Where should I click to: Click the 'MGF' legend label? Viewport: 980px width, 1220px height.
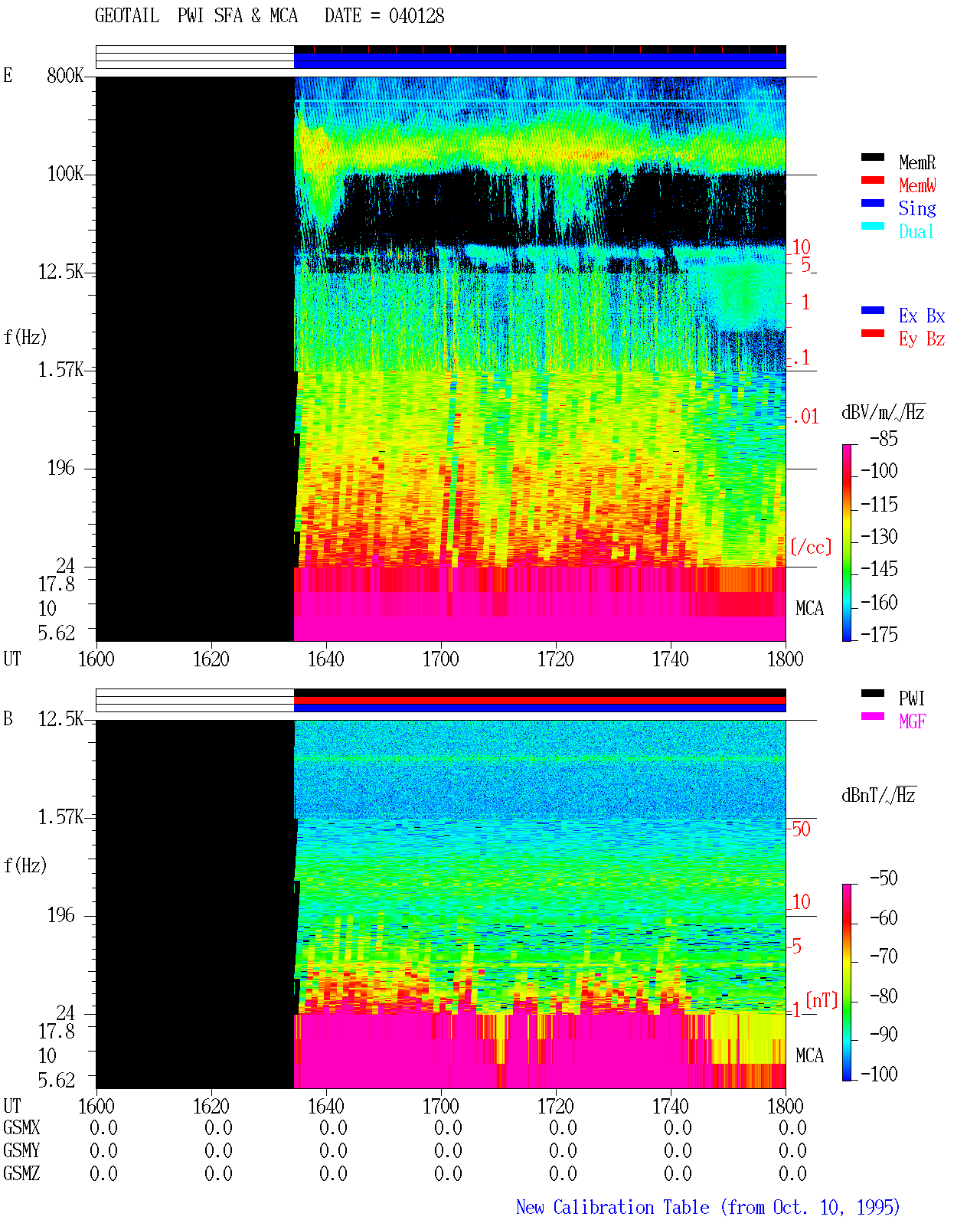[913, 721]
